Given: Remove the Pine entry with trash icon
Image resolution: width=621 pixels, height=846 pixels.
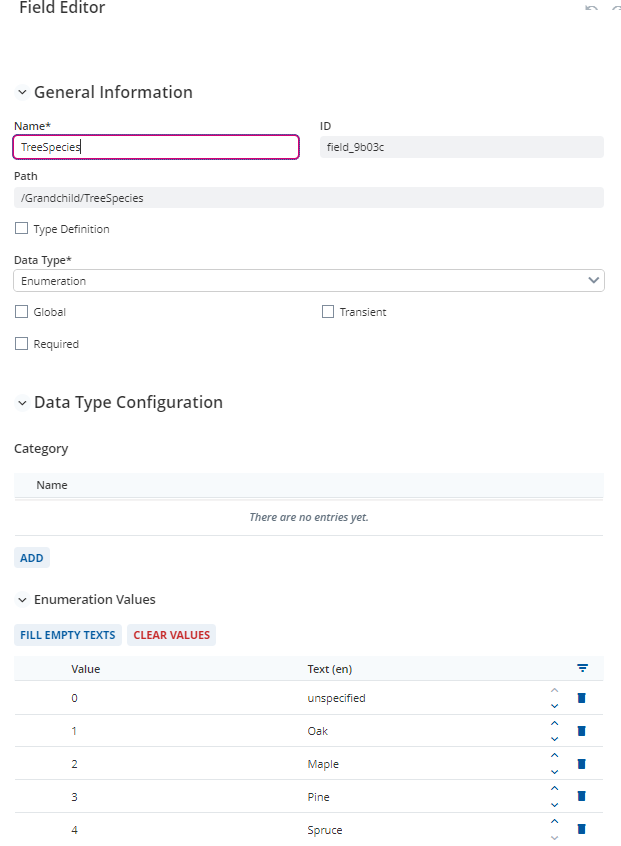Looking at the screenshot, I should pyautogui.click(x=582, y=796).
